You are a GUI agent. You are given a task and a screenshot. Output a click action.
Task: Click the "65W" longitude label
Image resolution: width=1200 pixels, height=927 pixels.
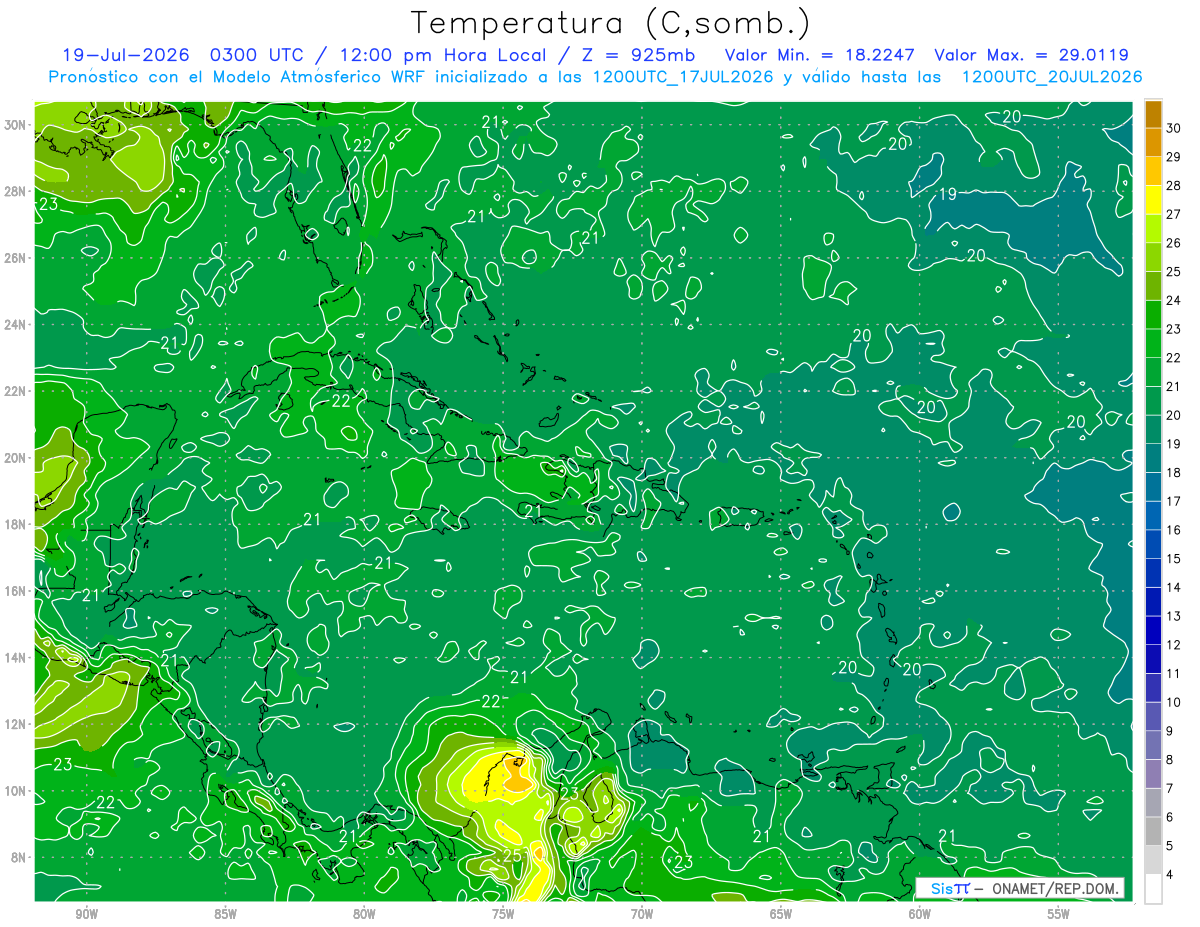click(781, 914)
